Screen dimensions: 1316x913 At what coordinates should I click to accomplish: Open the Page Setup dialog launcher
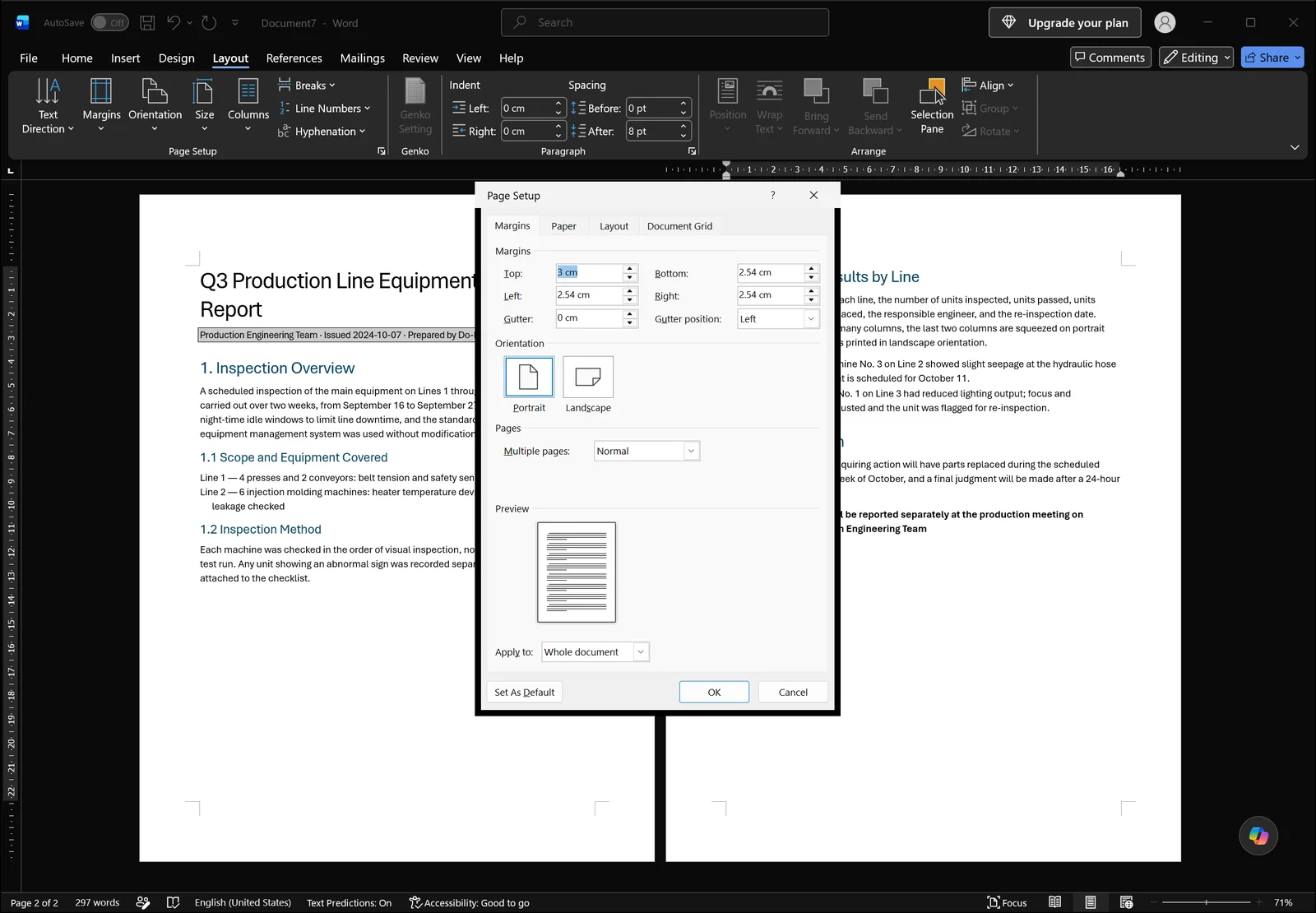[x=382, y=151]
